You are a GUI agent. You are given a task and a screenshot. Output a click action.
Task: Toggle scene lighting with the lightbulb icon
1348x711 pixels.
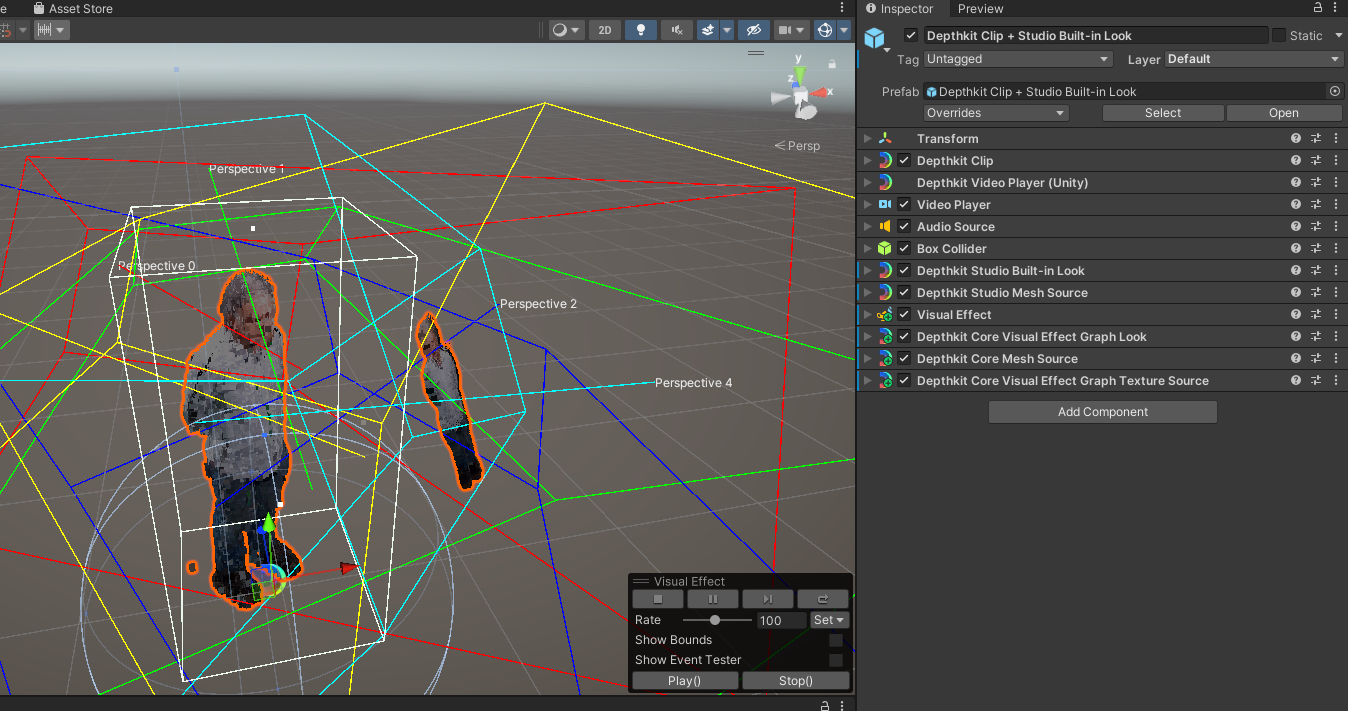click(641, 30)
